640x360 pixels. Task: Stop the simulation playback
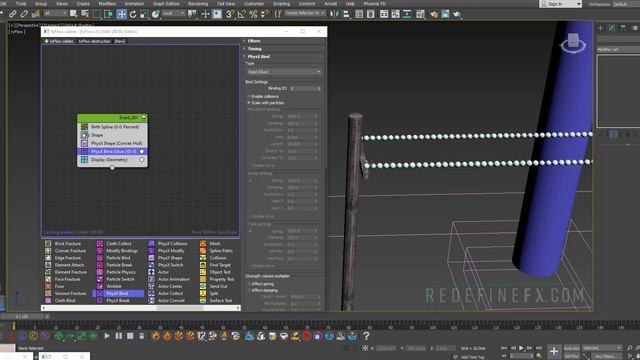coord(130,336)
